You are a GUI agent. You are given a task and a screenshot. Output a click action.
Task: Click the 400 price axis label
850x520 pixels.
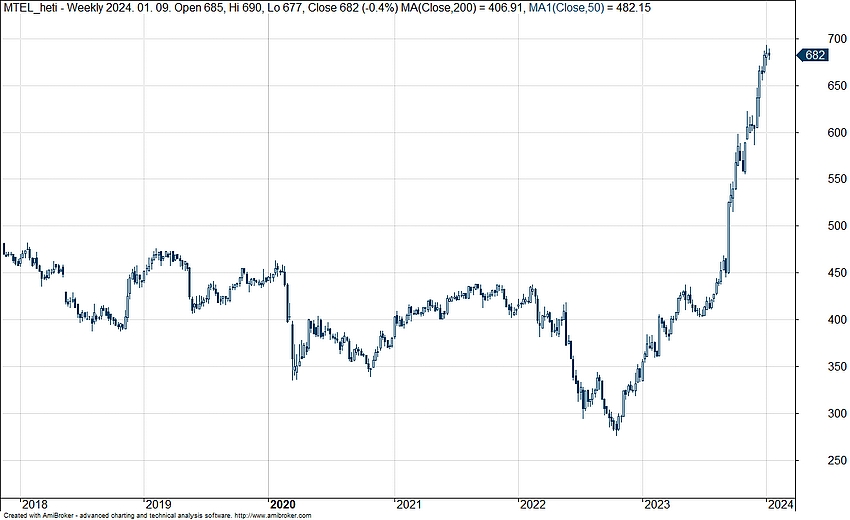[x=837, y=320]
